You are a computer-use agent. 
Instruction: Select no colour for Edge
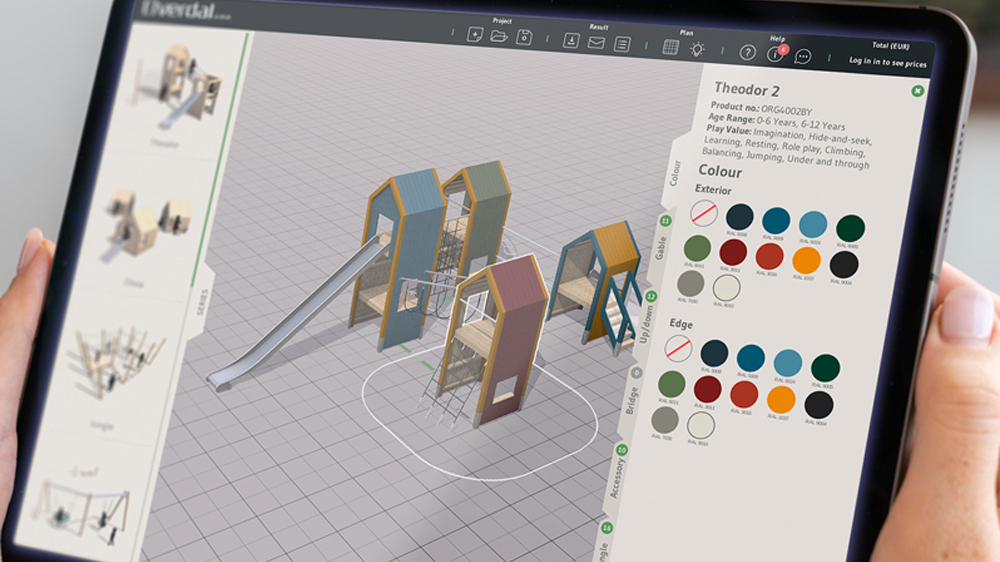(678, 348)
